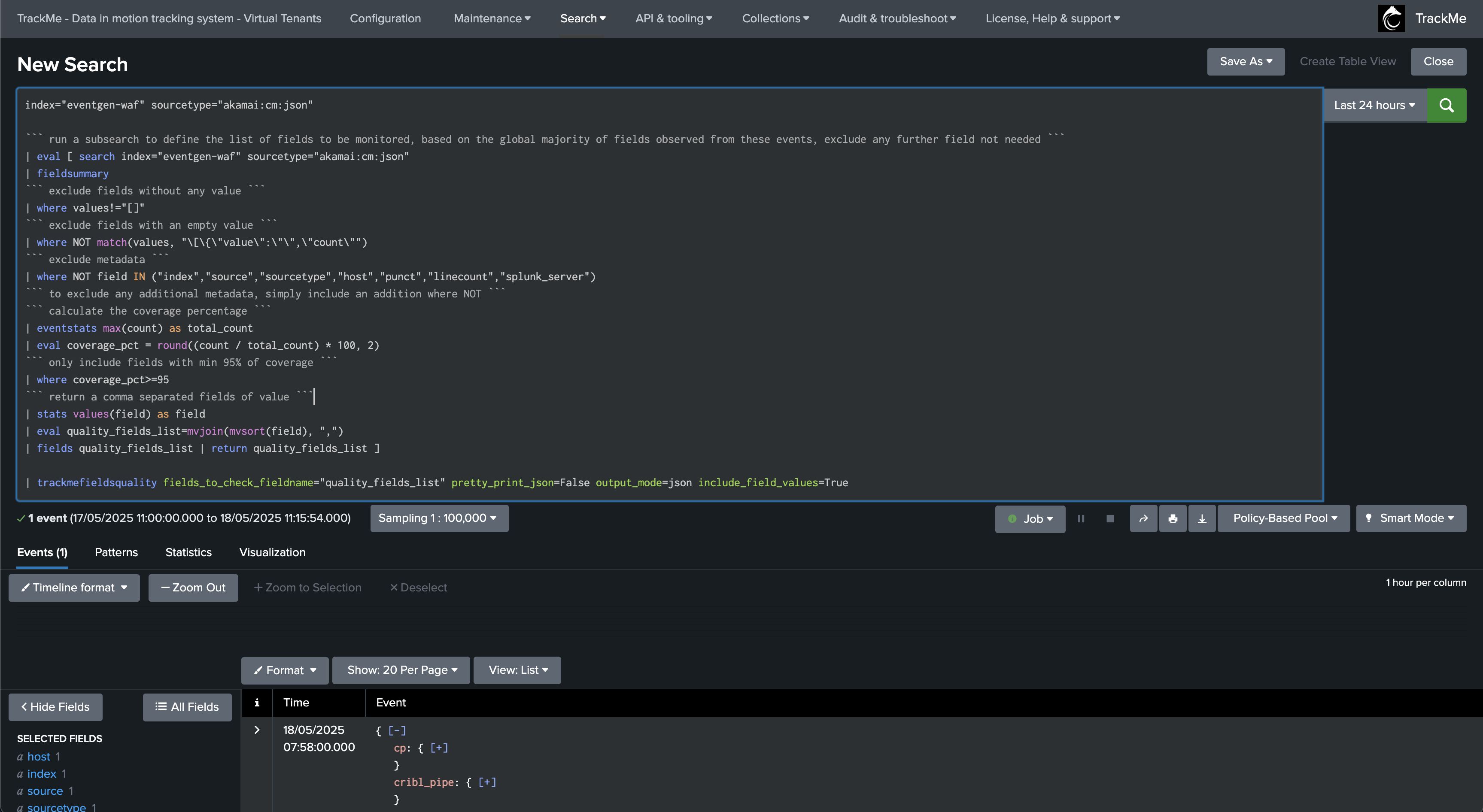Open the API & tooling menu
This screenshot has width=1483, height=812.
point(674,18)
